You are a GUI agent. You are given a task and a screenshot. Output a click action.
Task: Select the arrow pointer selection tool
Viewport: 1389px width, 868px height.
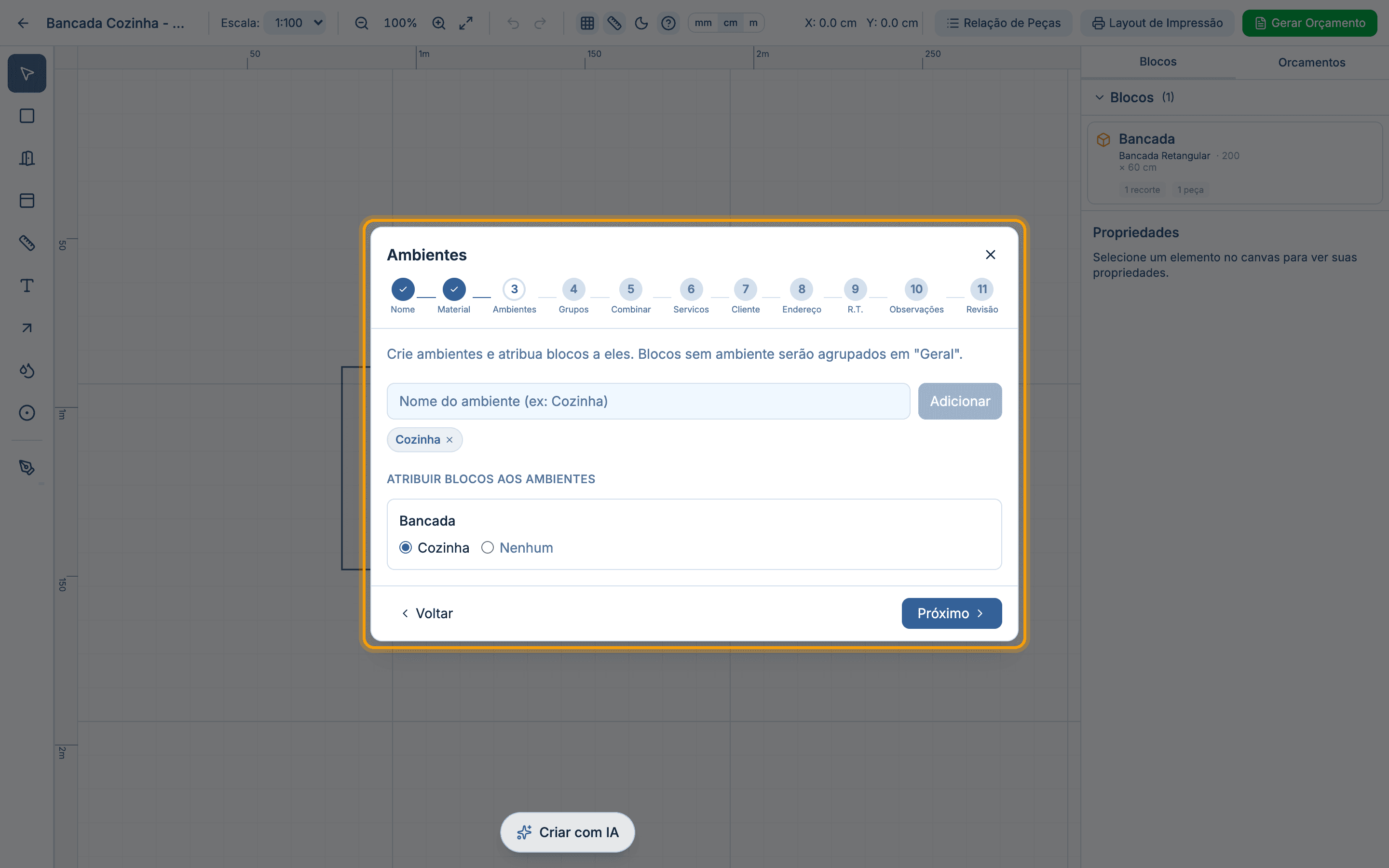(27, 73)
